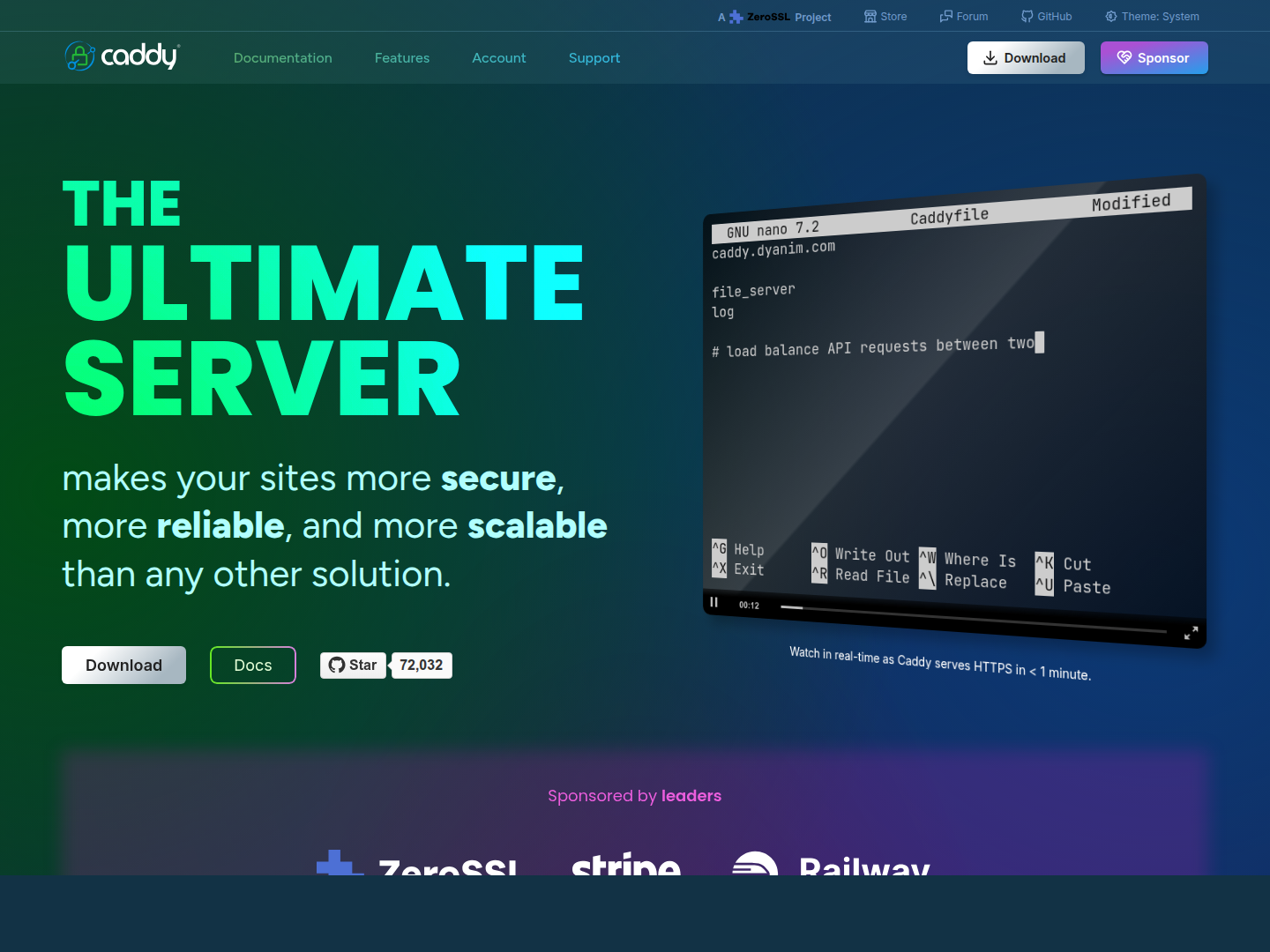Enter fullscreen for the terminal video
The height and width of the screenshot is (952, 1270).
[x=1191, y=633]
